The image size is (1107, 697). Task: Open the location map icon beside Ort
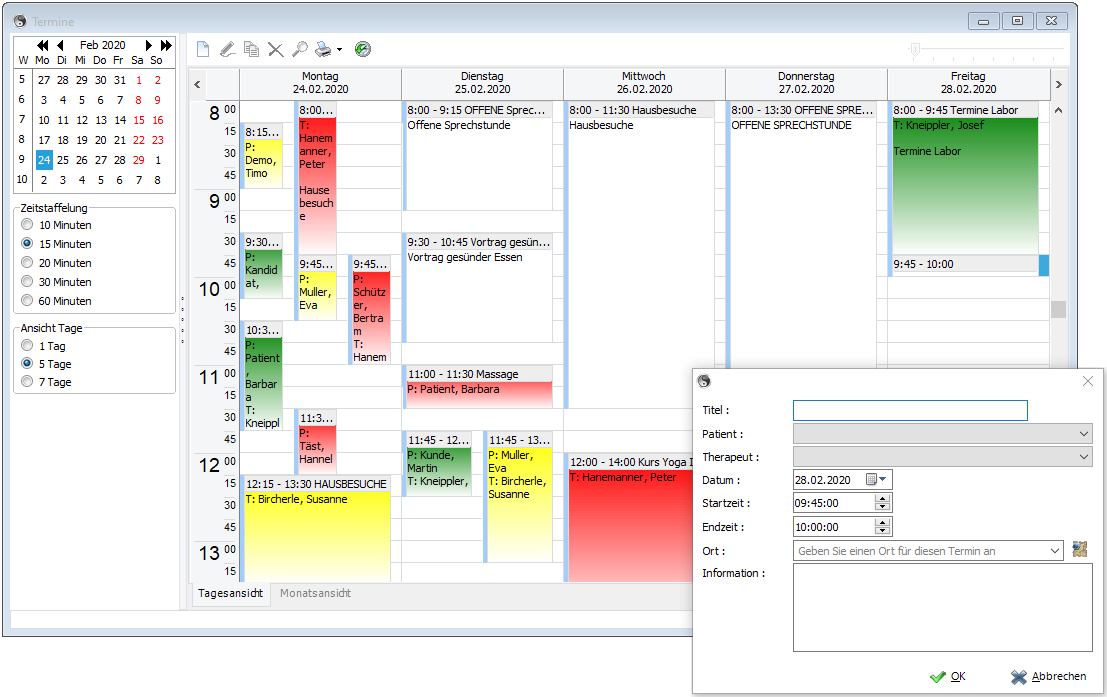tap(1079, 549)
